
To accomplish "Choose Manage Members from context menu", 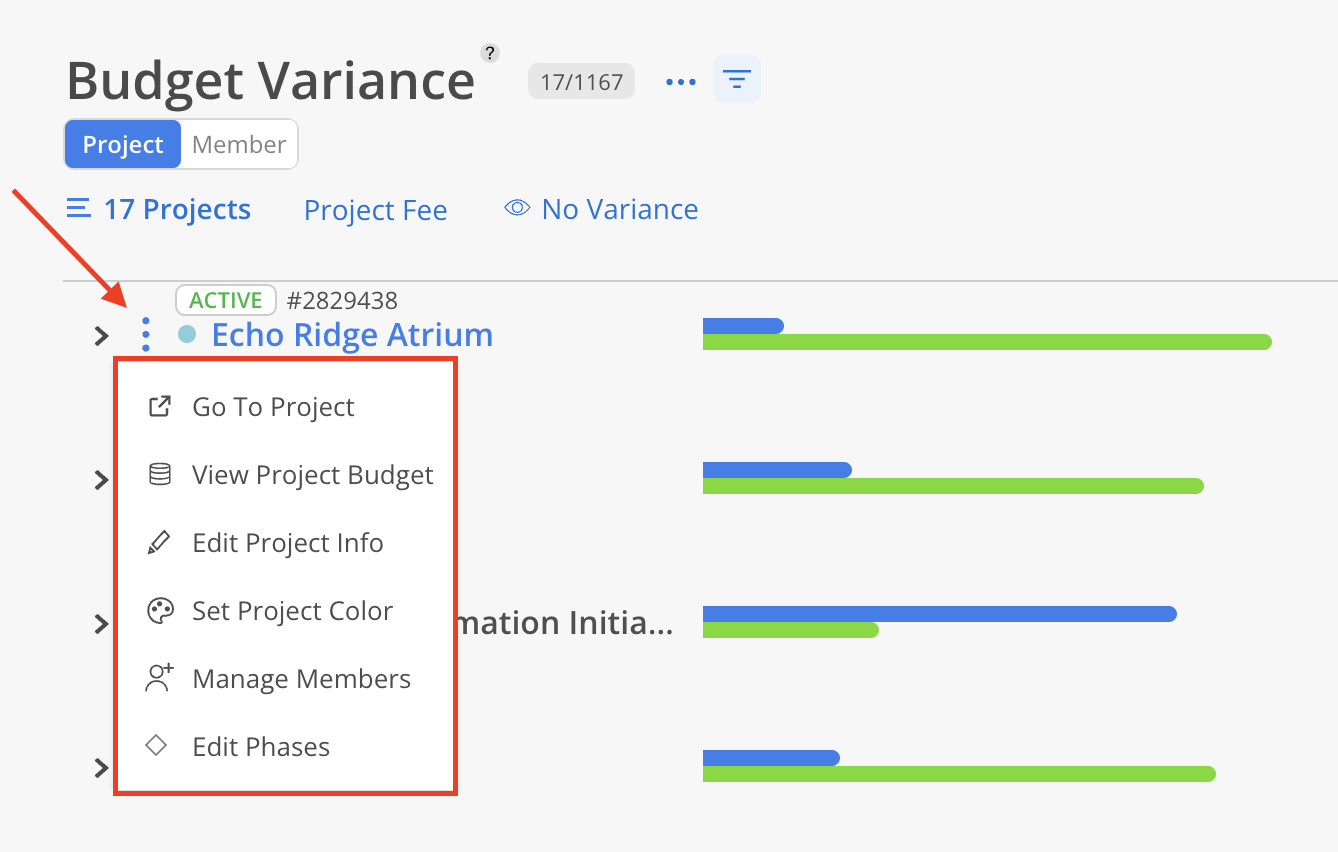I will point(301,679).
